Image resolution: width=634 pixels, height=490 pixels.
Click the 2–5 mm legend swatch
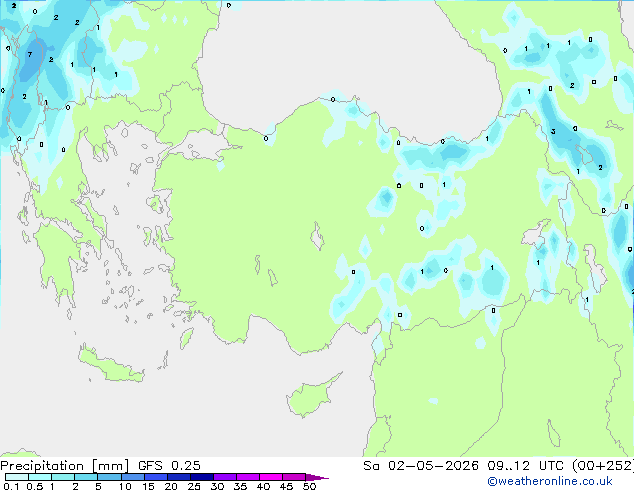tap(86, 477)
